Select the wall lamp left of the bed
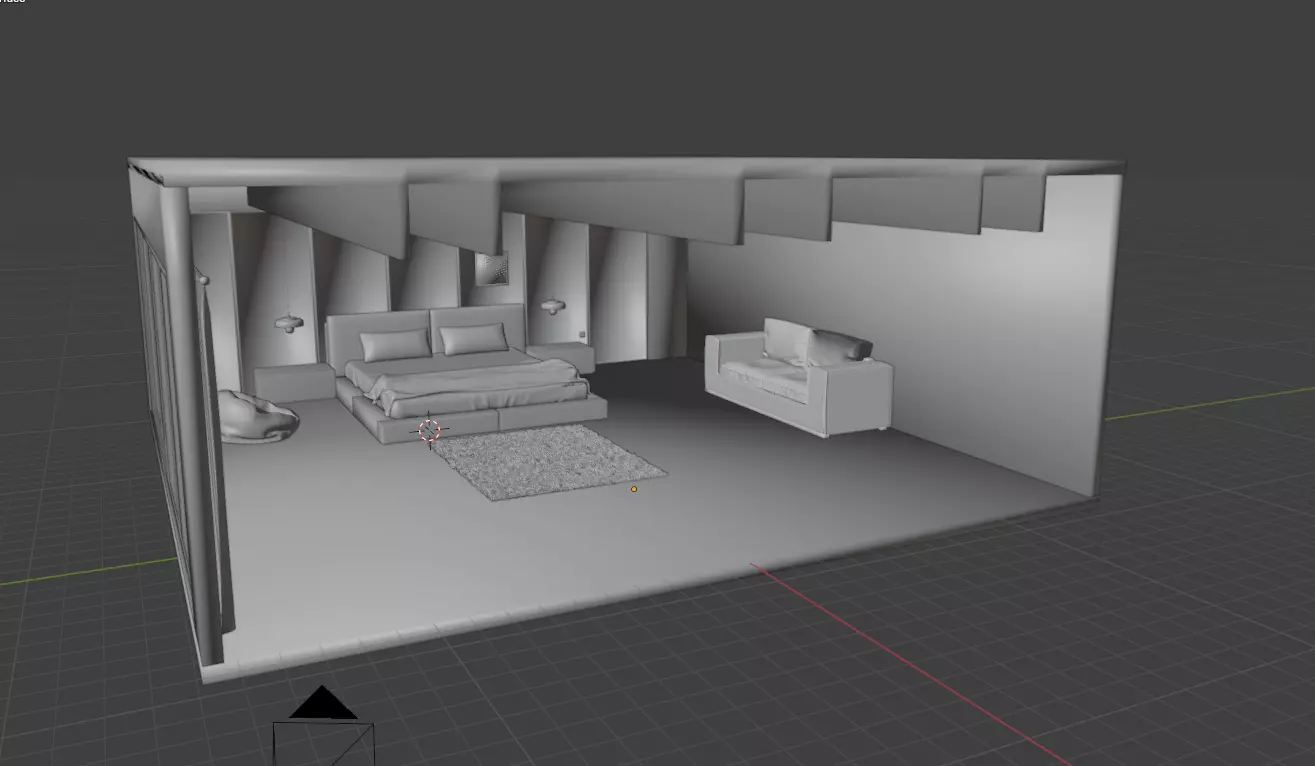This screenshot has height=766, width=1315. 290,322
